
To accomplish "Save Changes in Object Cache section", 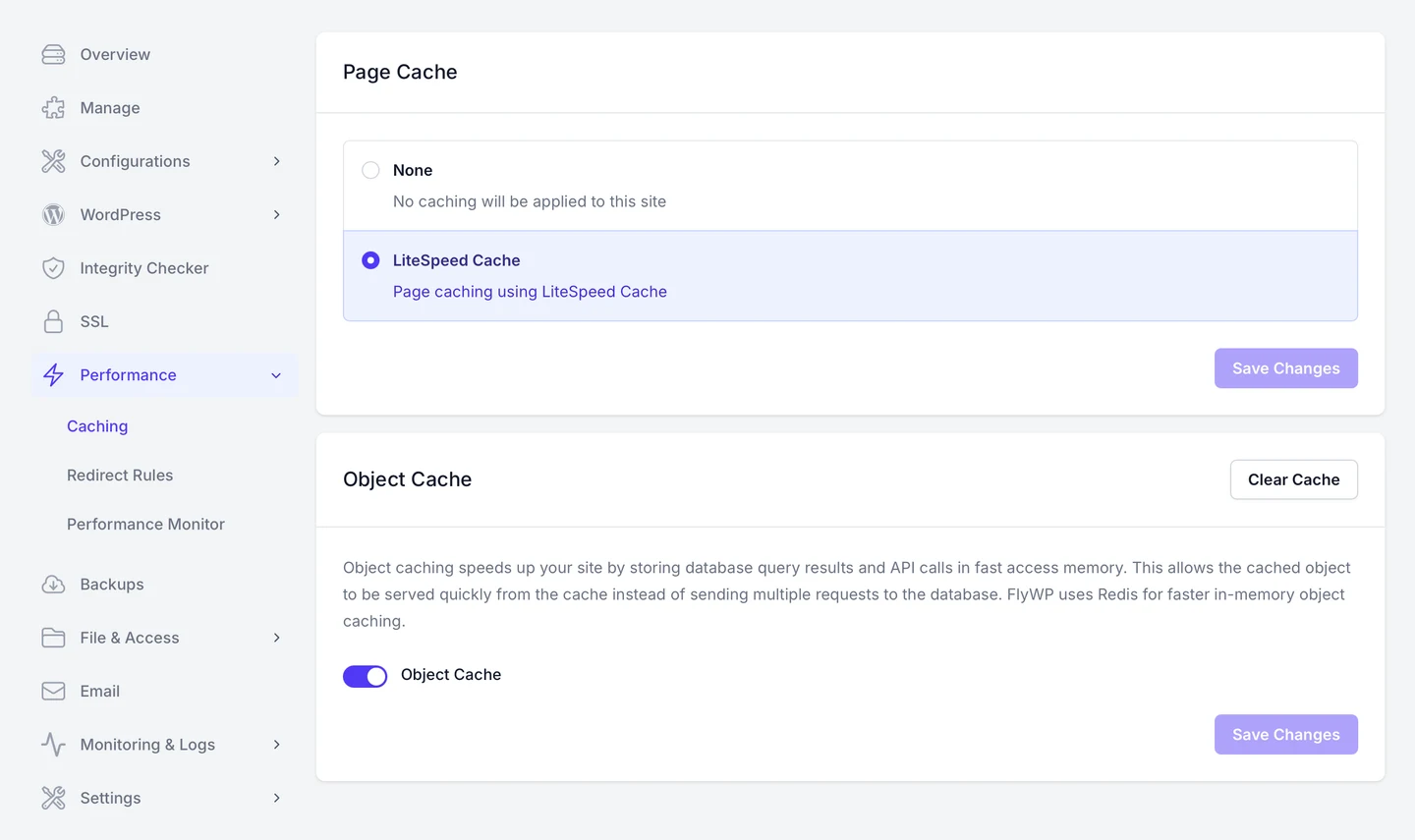I will point(1285,735).
